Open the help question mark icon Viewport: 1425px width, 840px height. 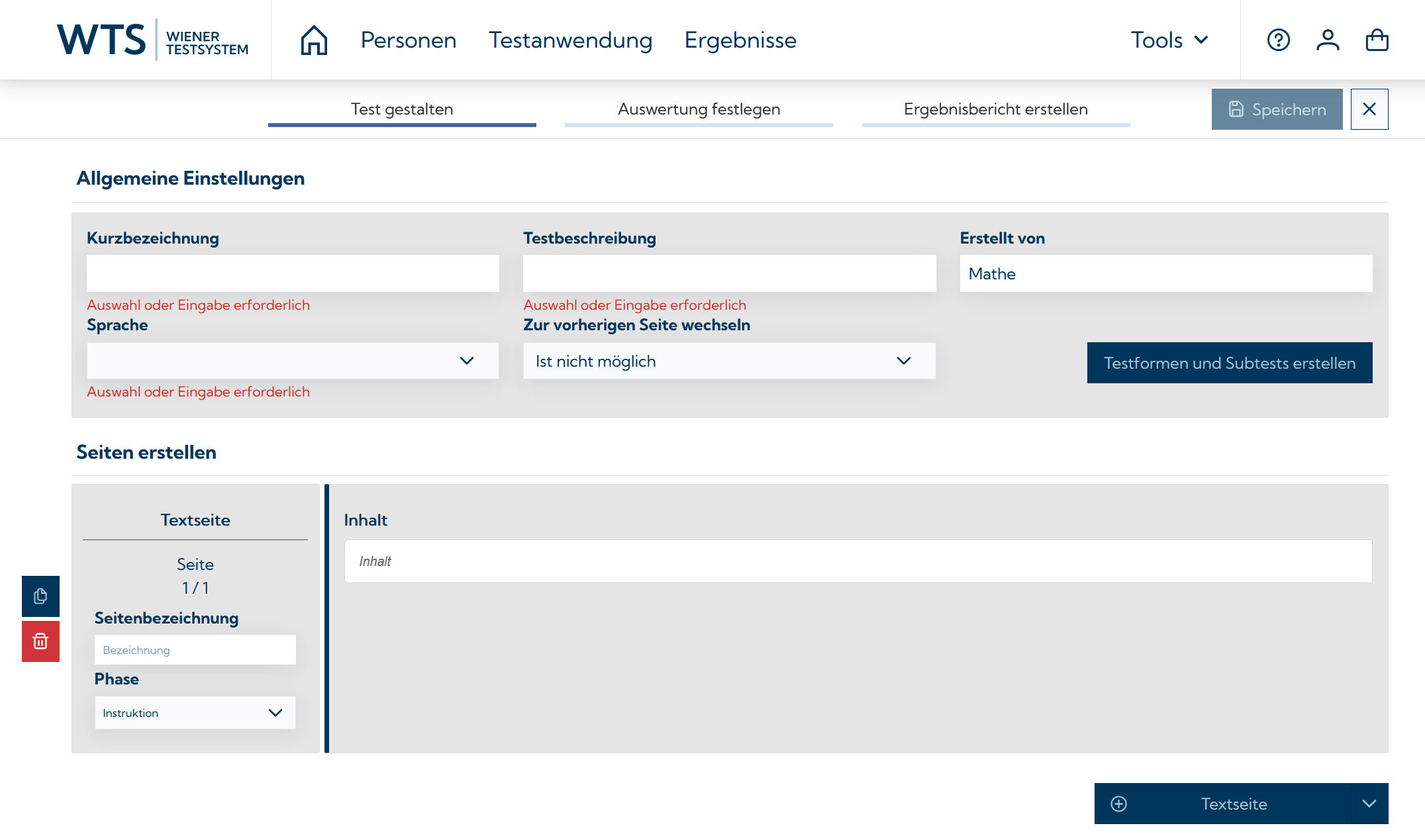click(x=1278, y=40)
